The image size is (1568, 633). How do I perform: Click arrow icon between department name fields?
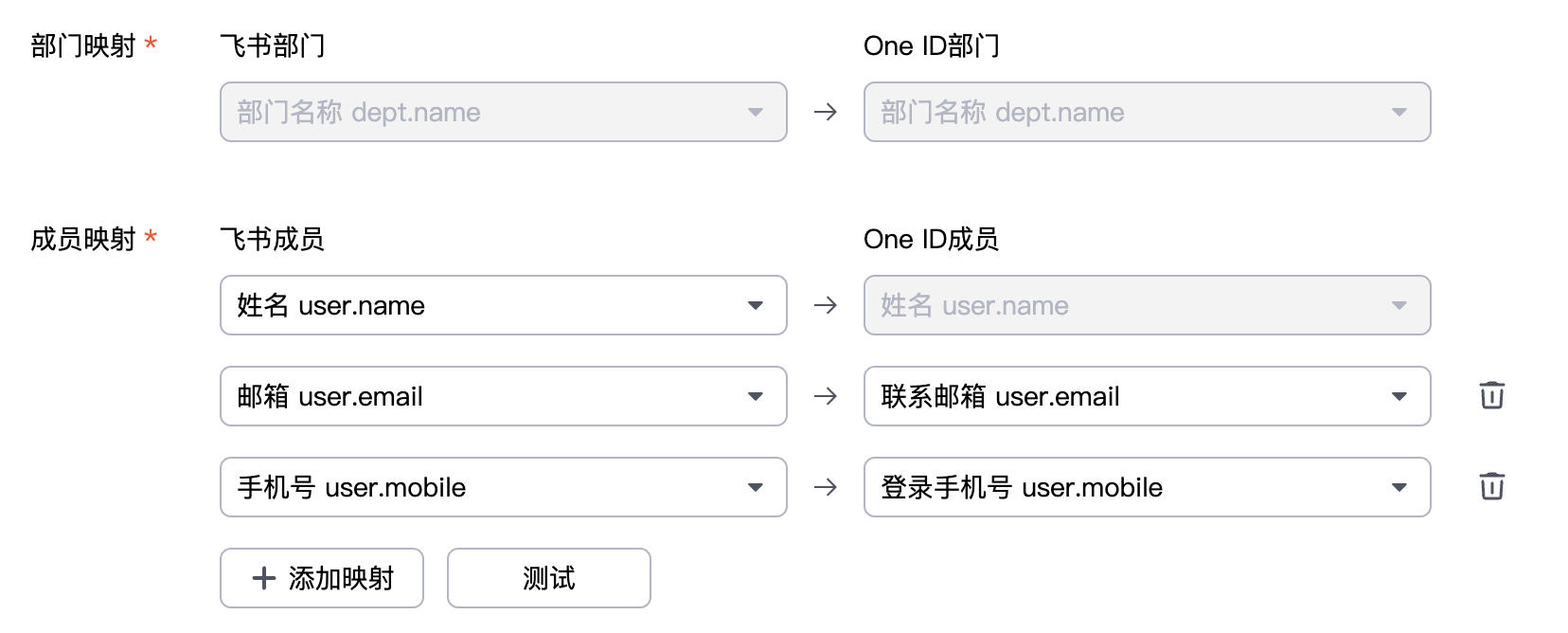(x=826, y=112)
